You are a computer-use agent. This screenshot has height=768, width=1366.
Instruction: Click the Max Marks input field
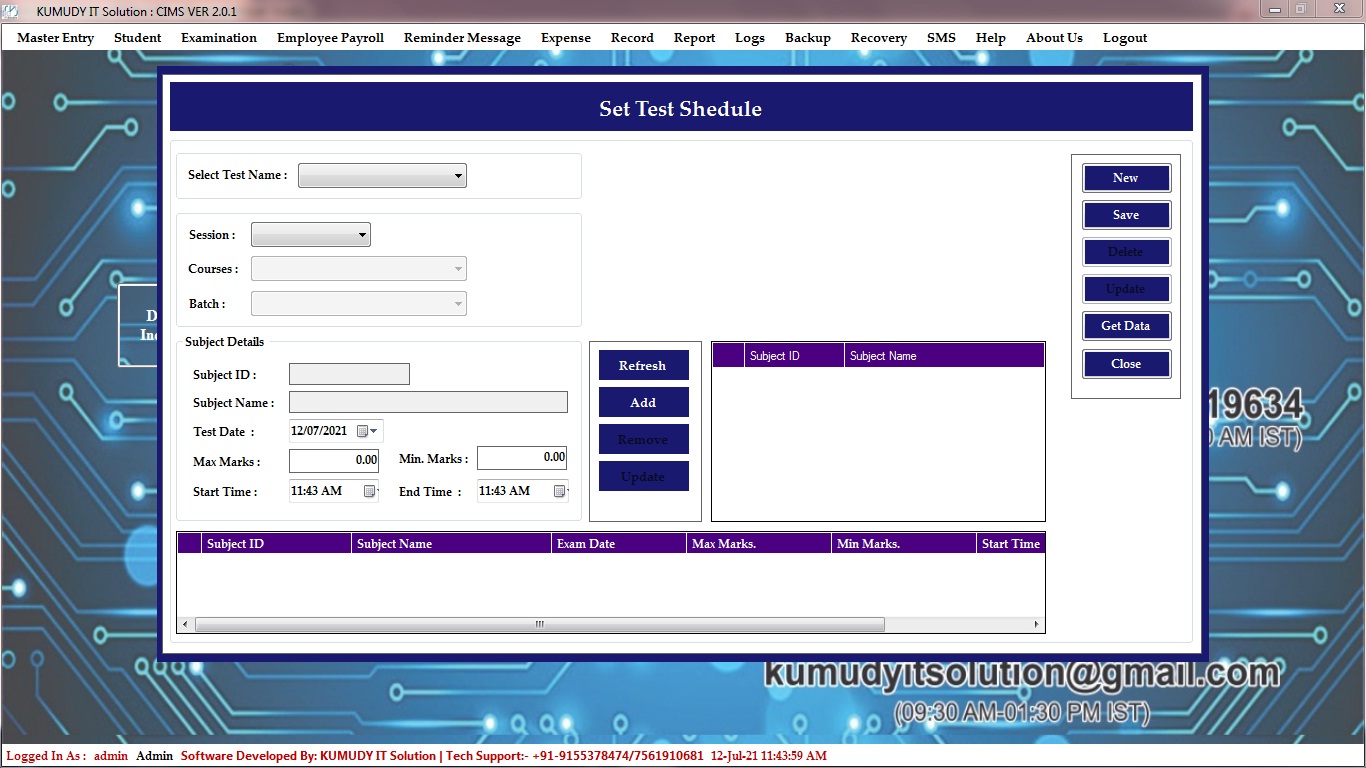pyautogui.click(x=333, y=461)
